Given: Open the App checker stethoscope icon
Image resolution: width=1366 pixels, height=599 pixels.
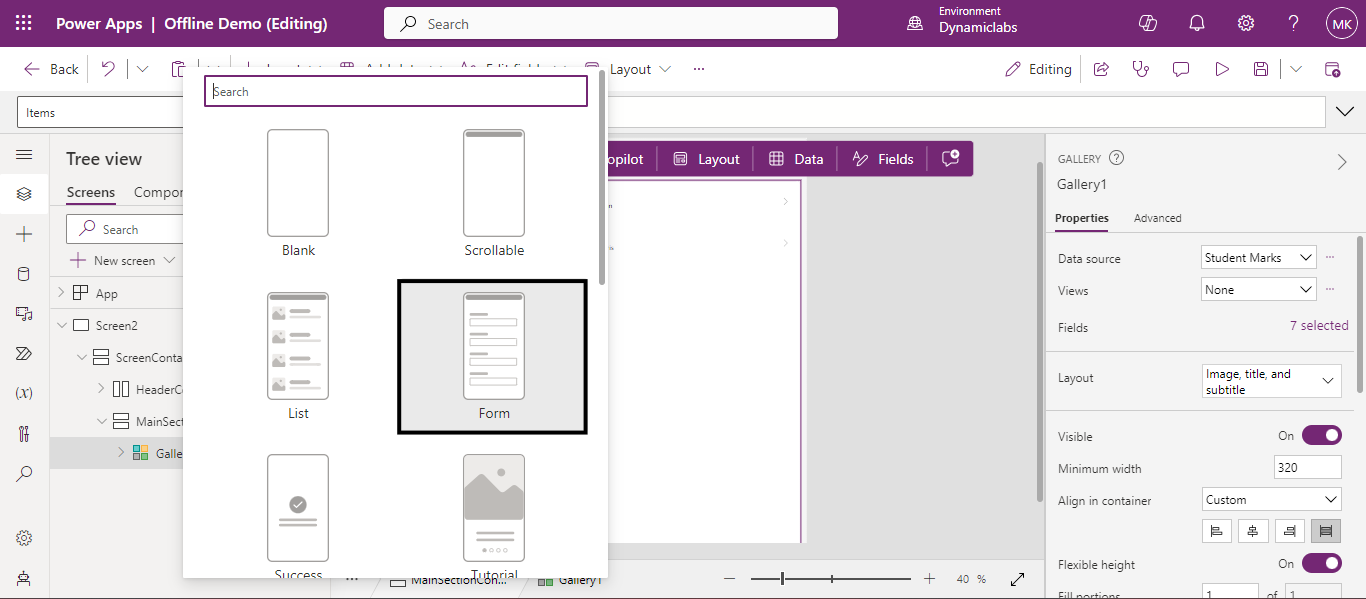Looking at the screenshot, I should tap(1140, 69).
